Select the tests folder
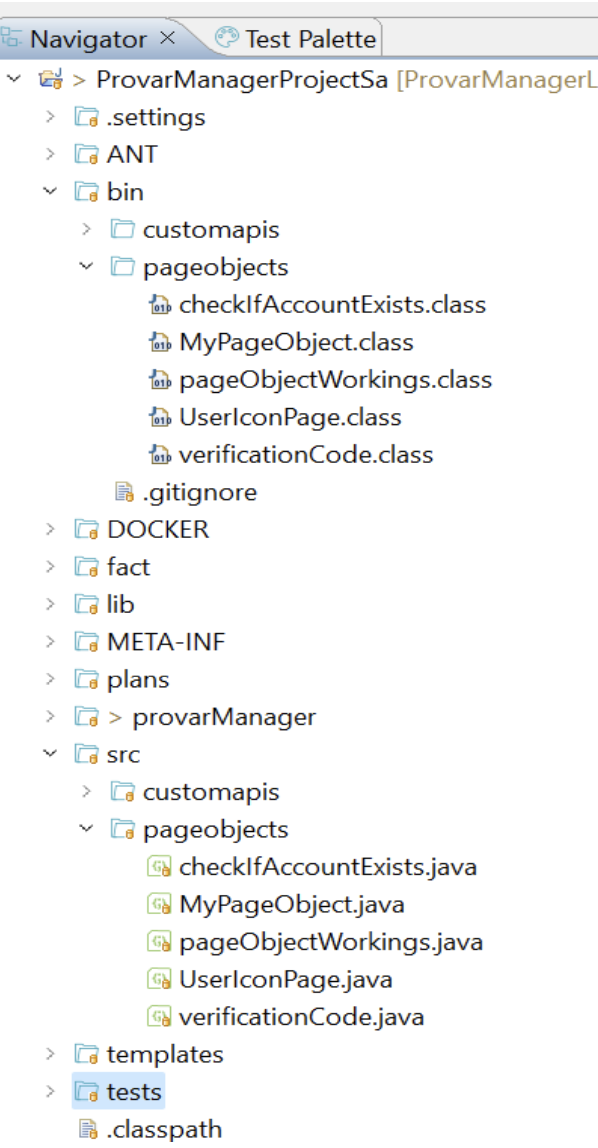 (x=134, y=1092)
